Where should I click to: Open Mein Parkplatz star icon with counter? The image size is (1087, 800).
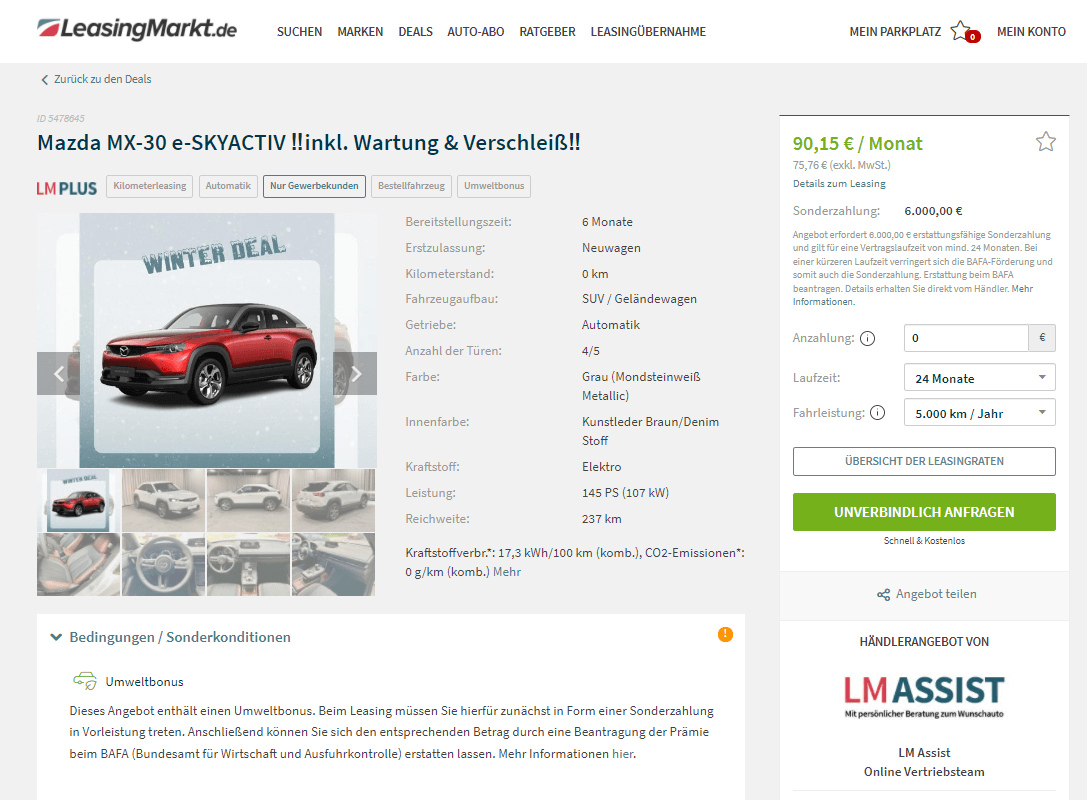click(x=964, y=32)
